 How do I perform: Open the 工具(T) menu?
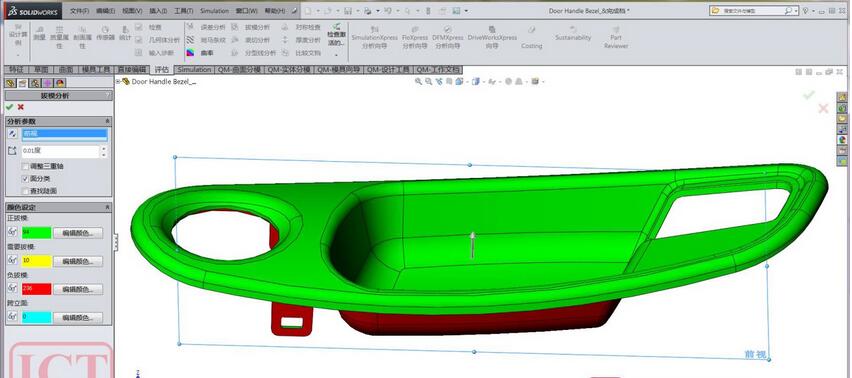(184, 11)
